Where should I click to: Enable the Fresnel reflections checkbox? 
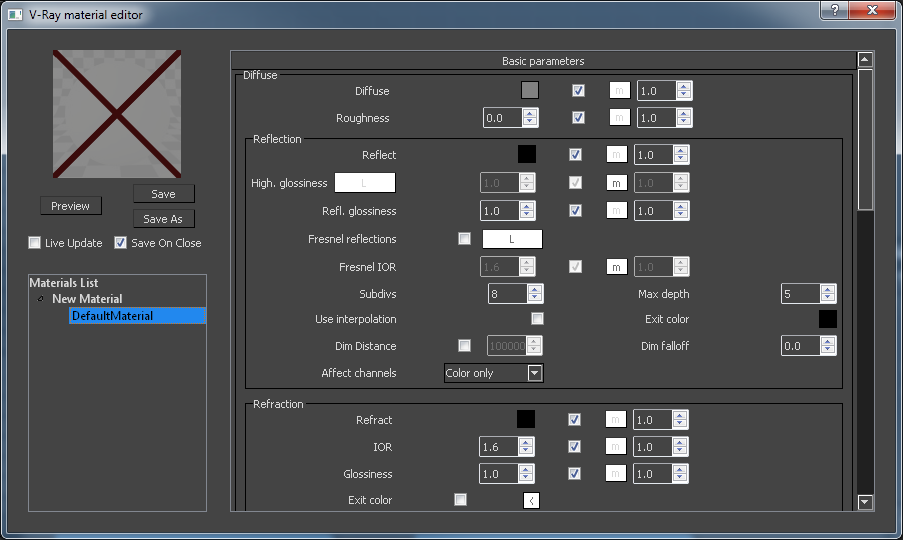464,238
